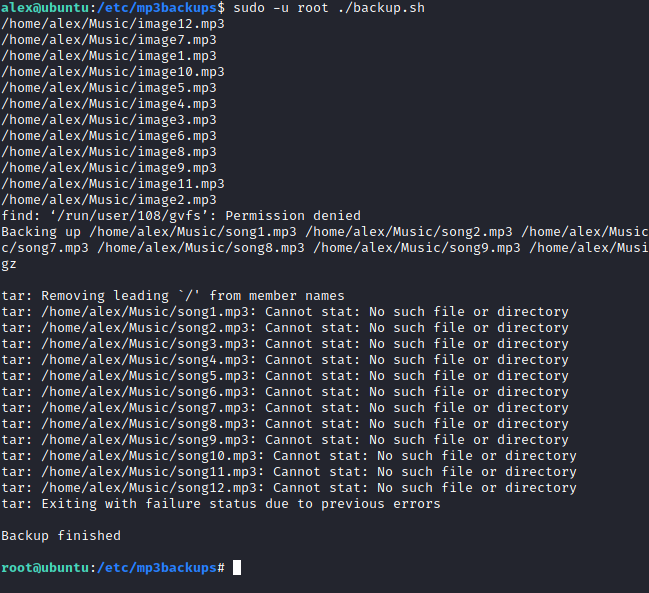Click the "Exiting with failure status" line
649x593 pixels.
point(220,503)
